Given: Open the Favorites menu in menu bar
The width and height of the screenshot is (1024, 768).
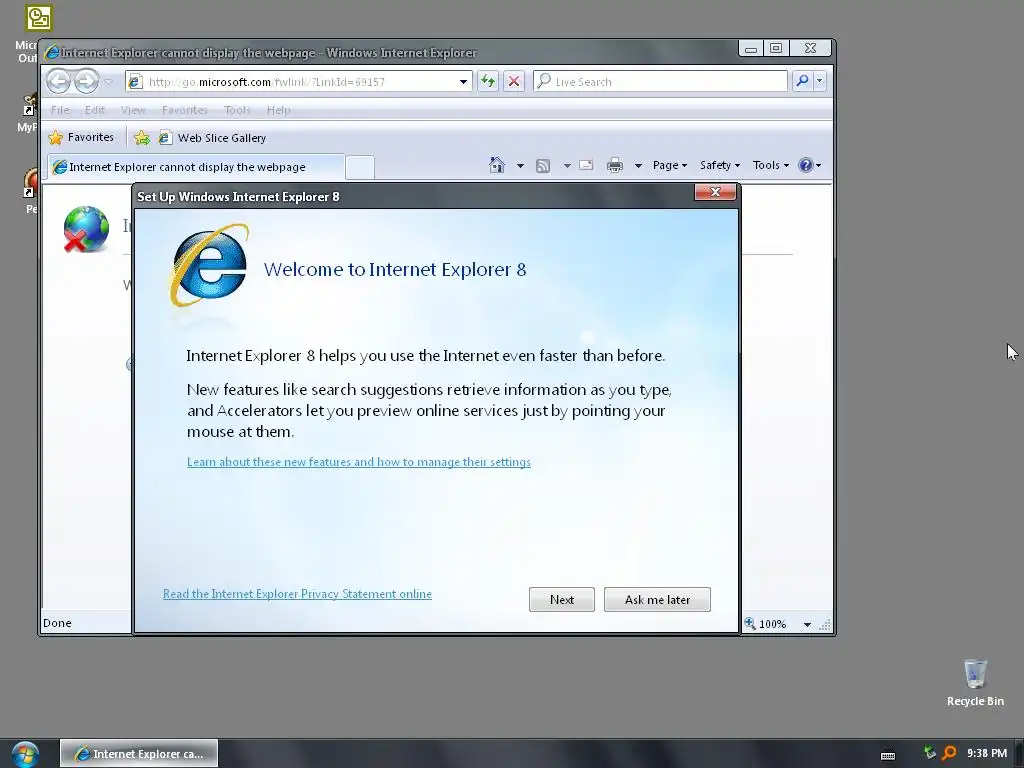Looking at the screenshot, I should 185,110.
